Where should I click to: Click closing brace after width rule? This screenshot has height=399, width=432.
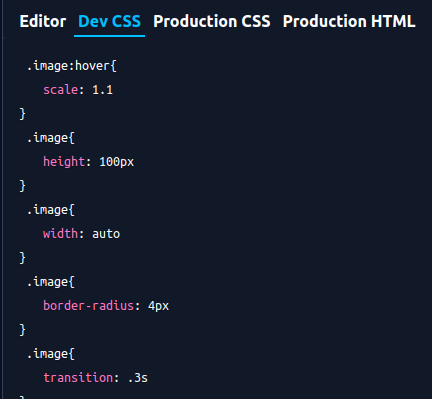[x=22, y=258]
